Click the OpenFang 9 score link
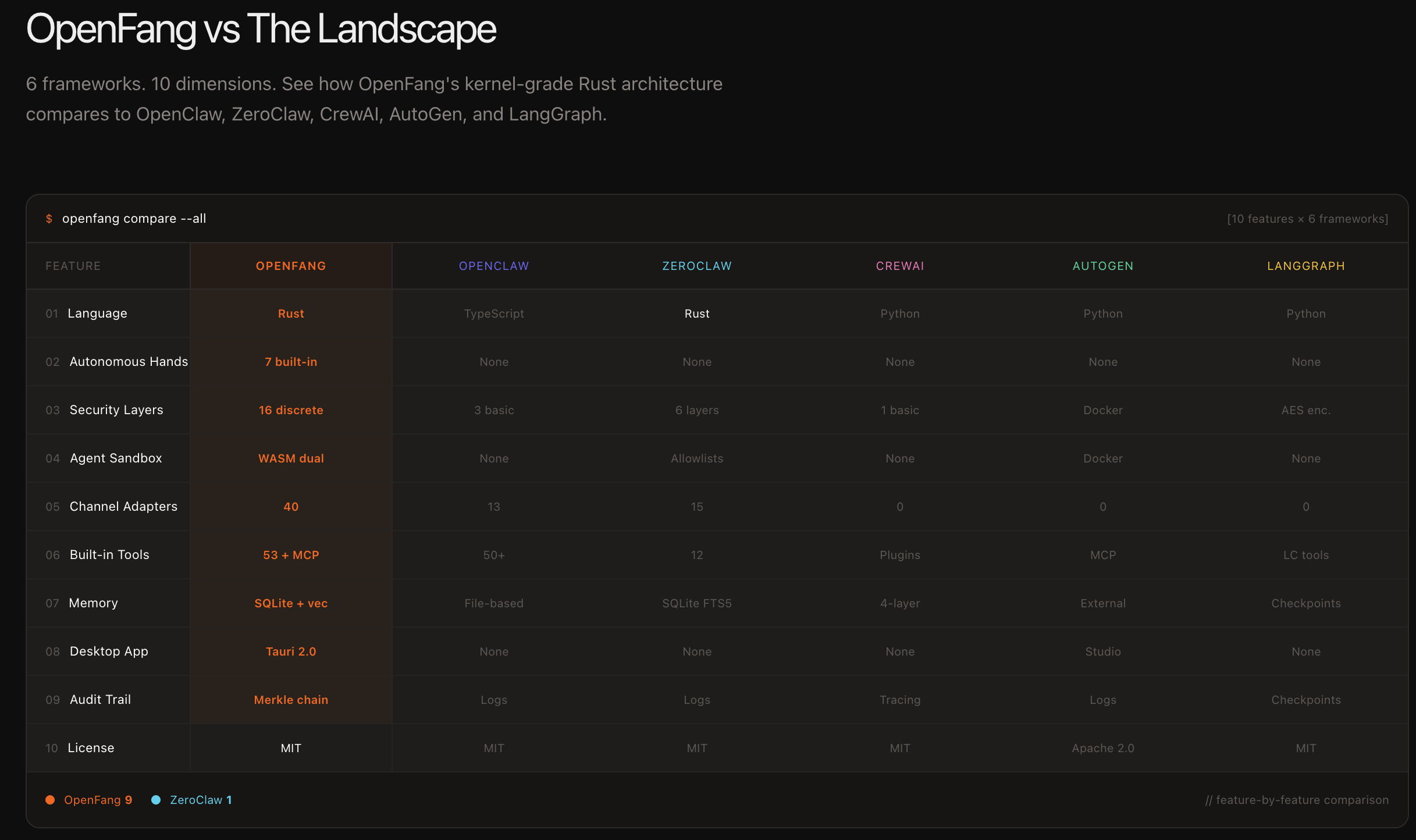Viewport: 1416px width, 840px height. click(x=98, y=799)
